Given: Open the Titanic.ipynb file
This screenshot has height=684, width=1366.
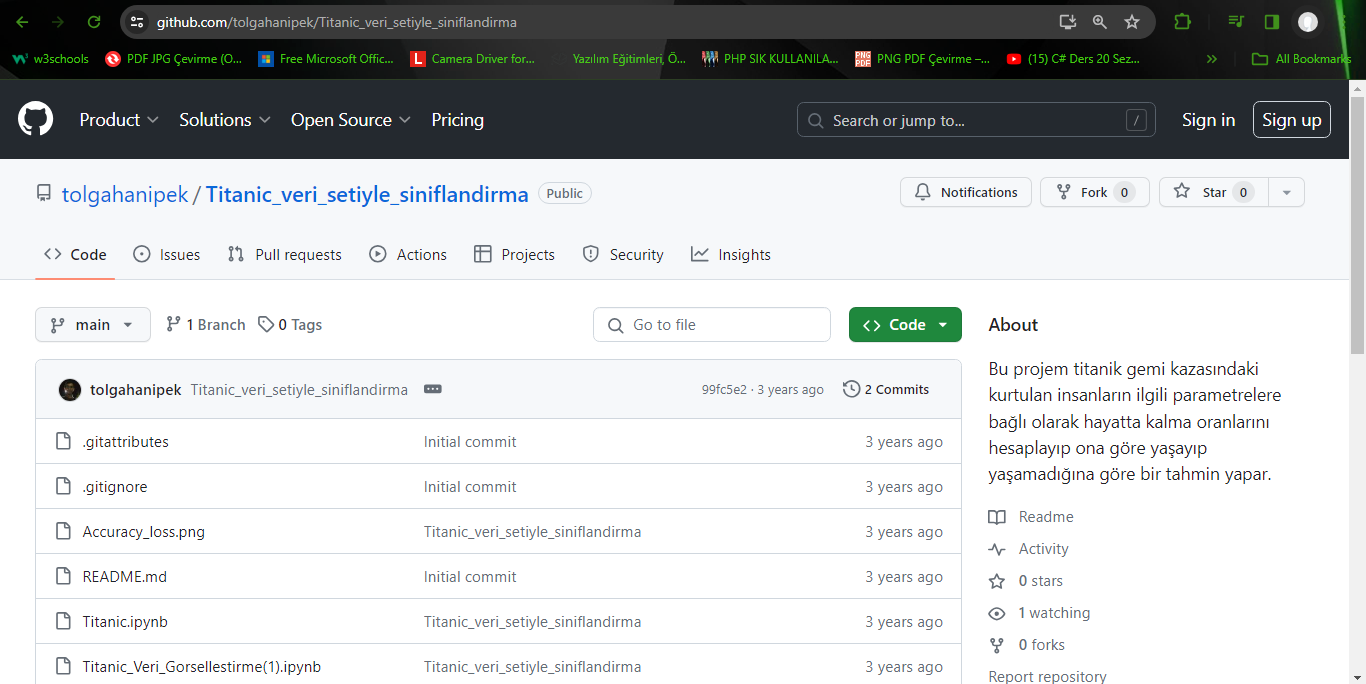Looking at the screenshot, I should pyautogui.click(x=125, y=622).
